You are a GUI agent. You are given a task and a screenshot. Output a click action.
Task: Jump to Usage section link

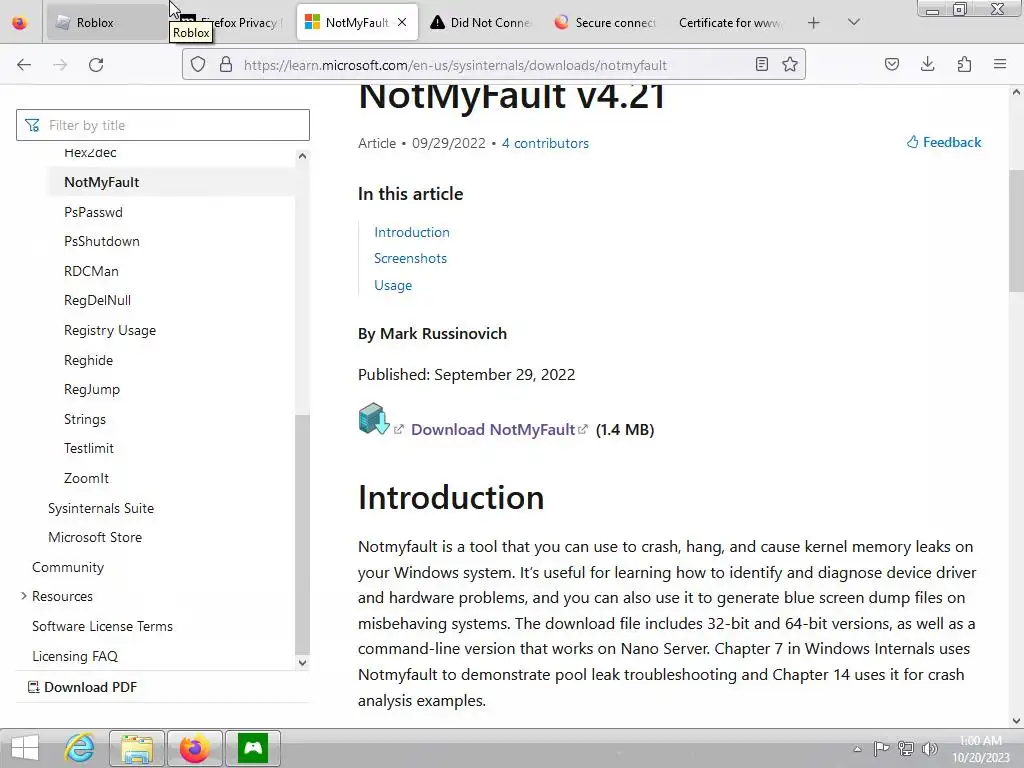point(393,285)
